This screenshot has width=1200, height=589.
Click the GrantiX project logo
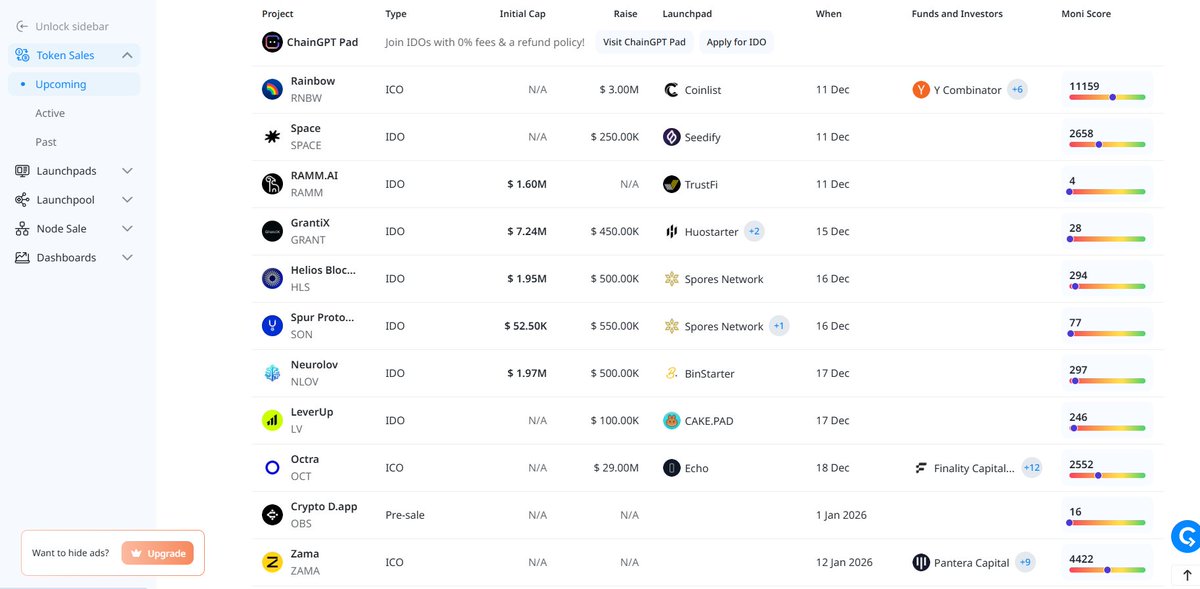pyautogui.click(x=272, y=231)
